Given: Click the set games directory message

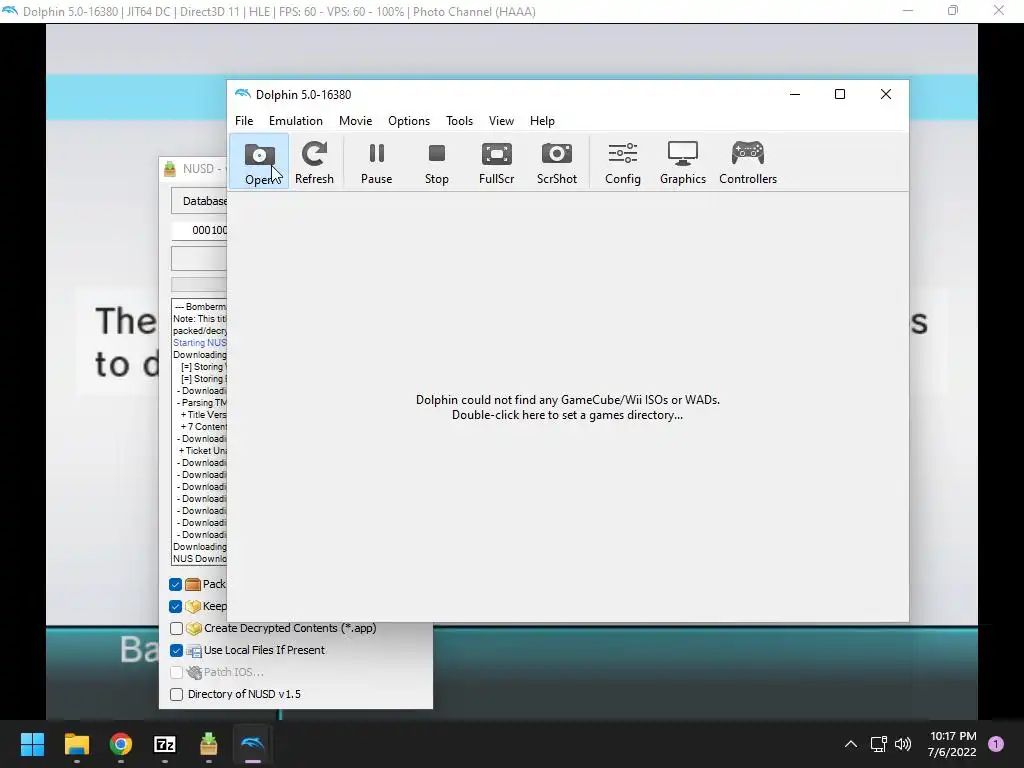Looking at the screenshot, I should [x=568, y=408].
